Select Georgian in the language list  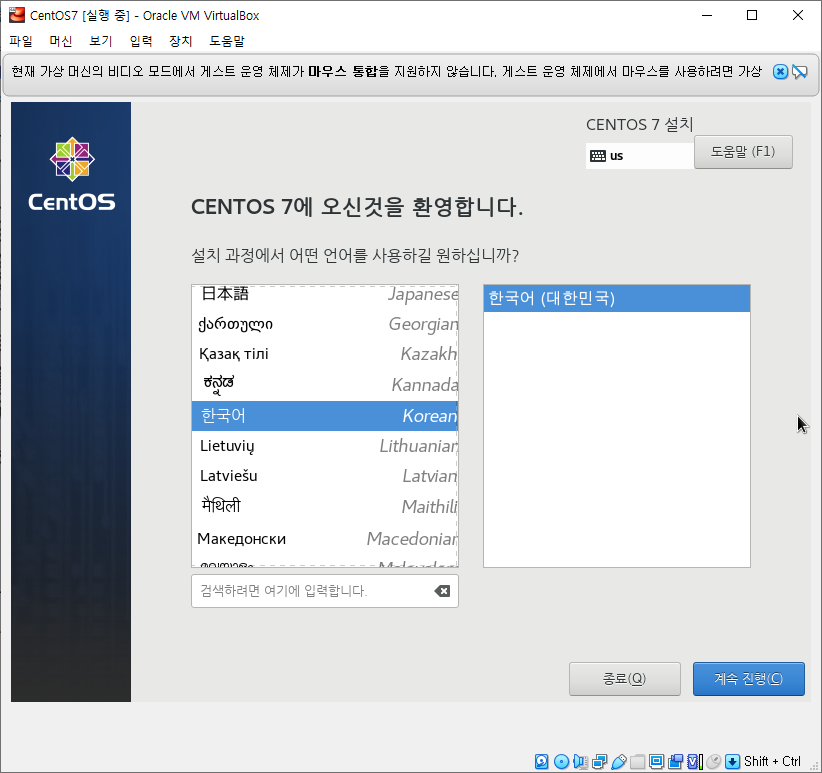point(325,324)
